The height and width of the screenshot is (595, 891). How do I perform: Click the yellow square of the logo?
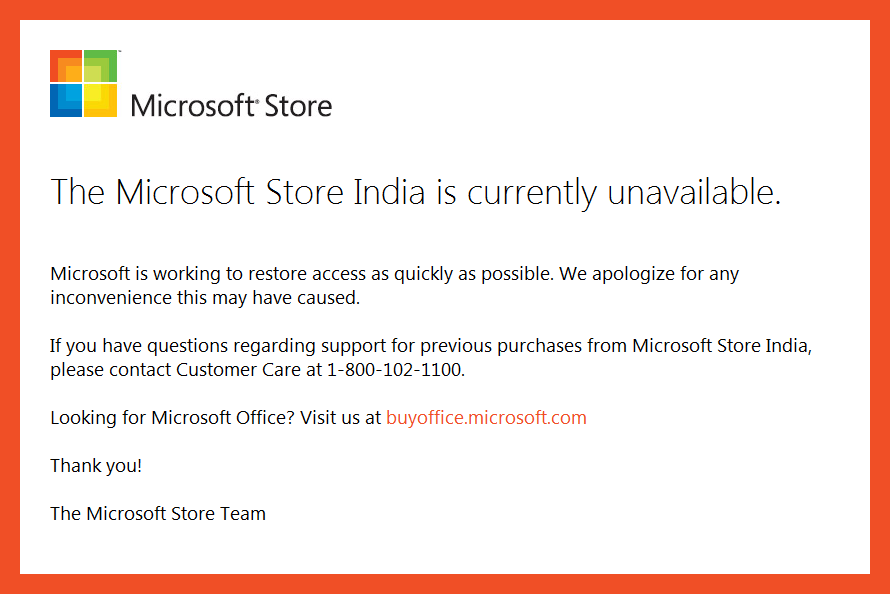(x=101, y=101)
